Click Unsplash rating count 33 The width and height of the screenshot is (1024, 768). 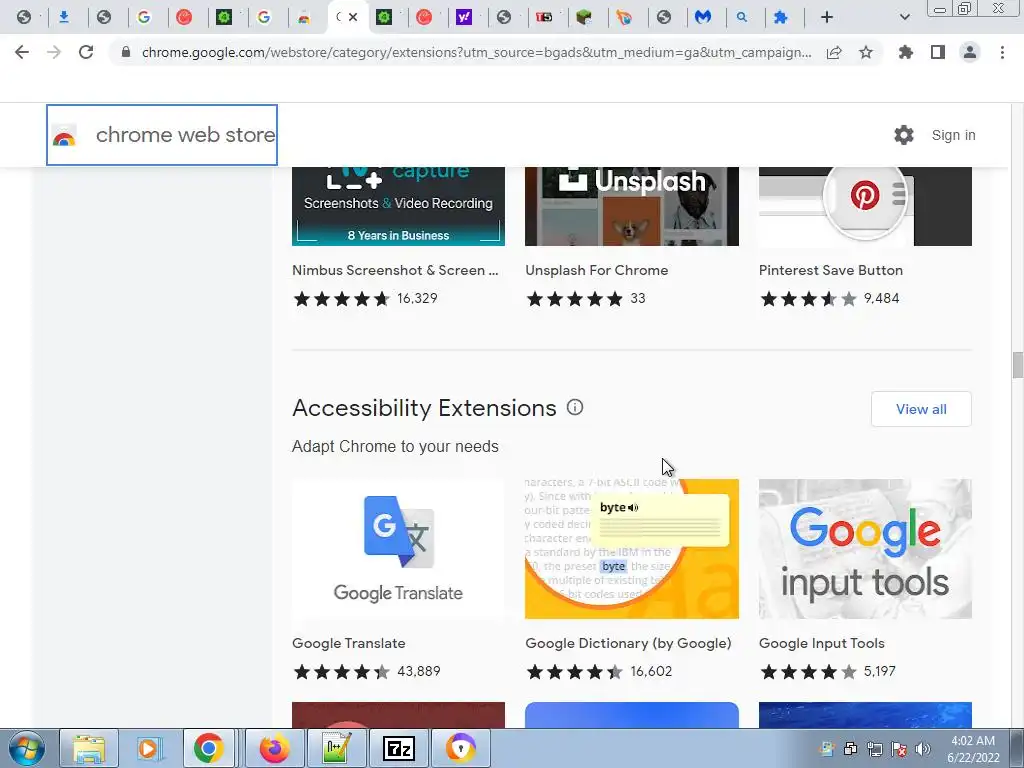point(638,298)
